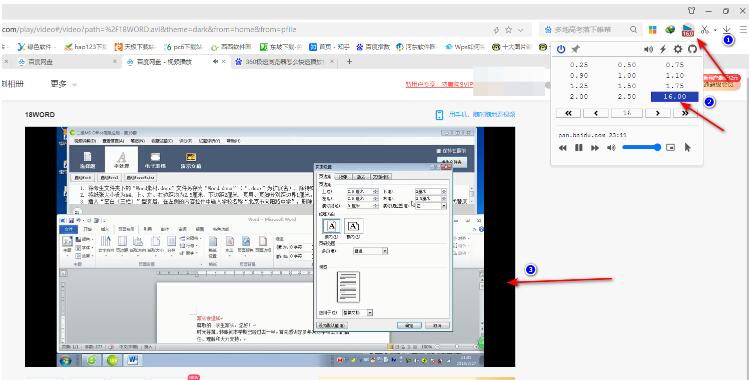Viewport: 749px width, 380px height.
Task: Adjust the blue volume slider in the popup
Action: pos(642,148)
